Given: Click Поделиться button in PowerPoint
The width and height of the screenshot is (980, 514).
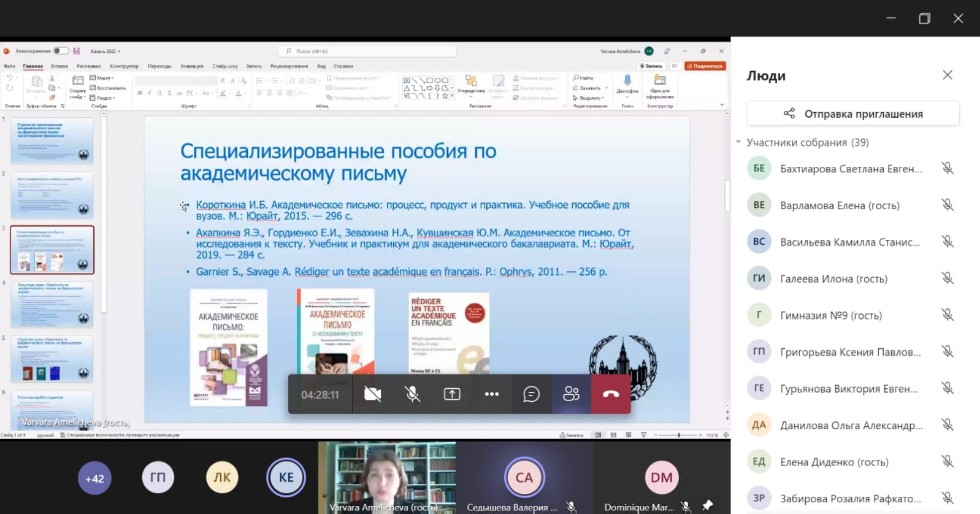Looking at the screenshot, I should pos(705,65).
